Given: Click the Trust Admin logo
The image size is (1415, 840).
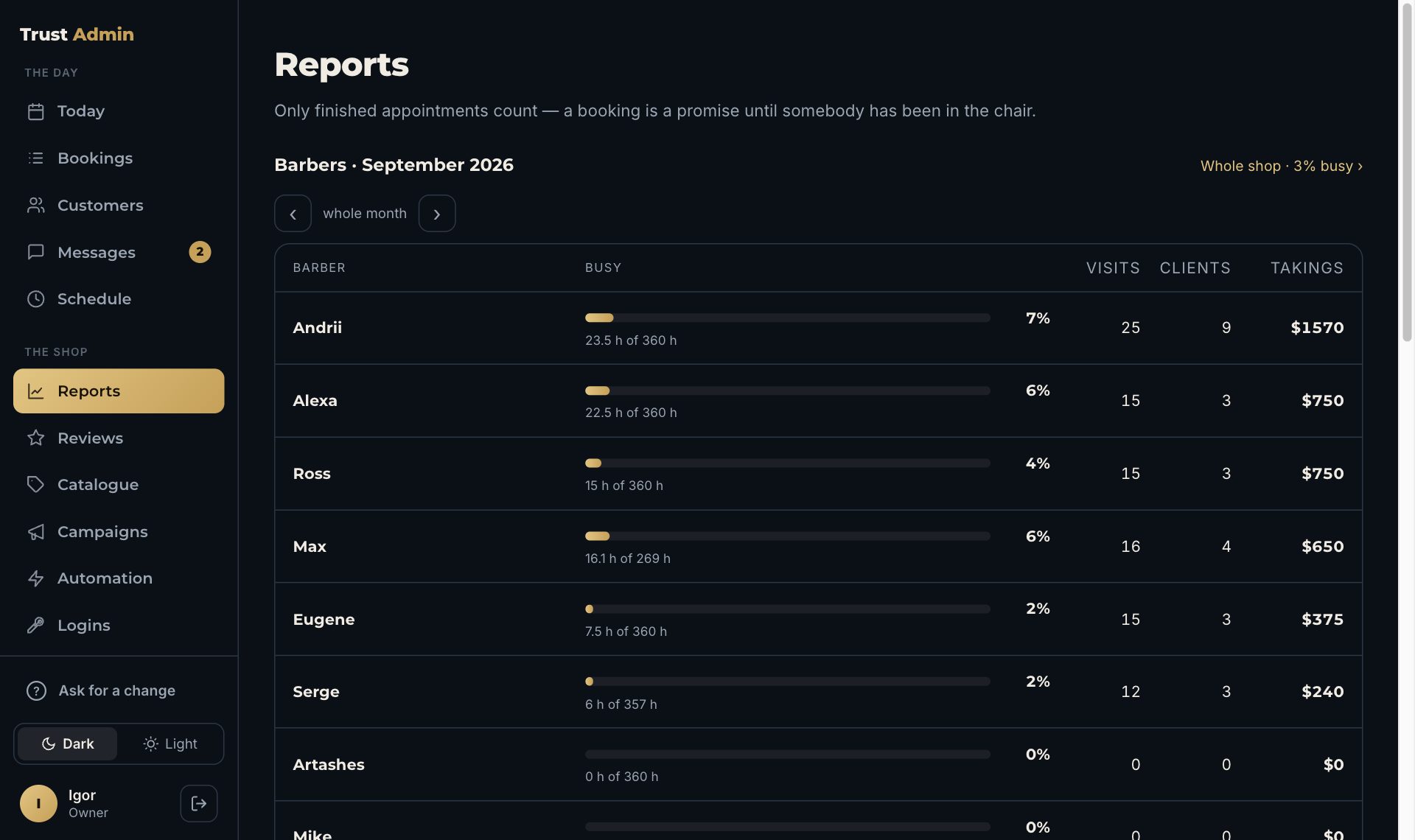Looking at the screenshot, I should (77, 35).
